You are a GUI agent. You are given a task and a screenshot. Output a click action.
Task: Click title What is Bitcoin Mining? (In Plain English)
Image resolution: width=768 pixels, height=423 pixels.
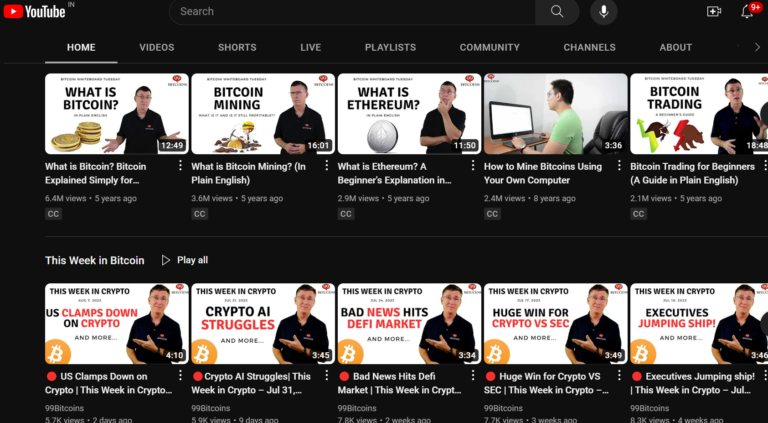tap(248, 173)
